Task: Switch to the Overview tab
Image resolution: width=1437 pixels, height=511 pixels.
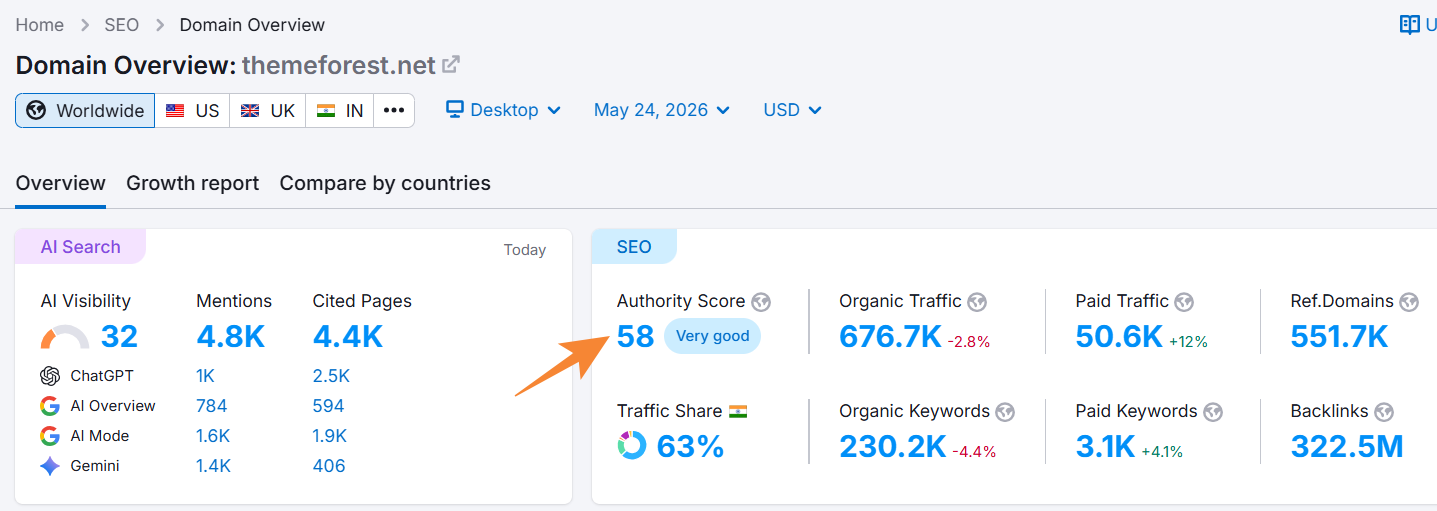Action: click(x=61, y=184)
